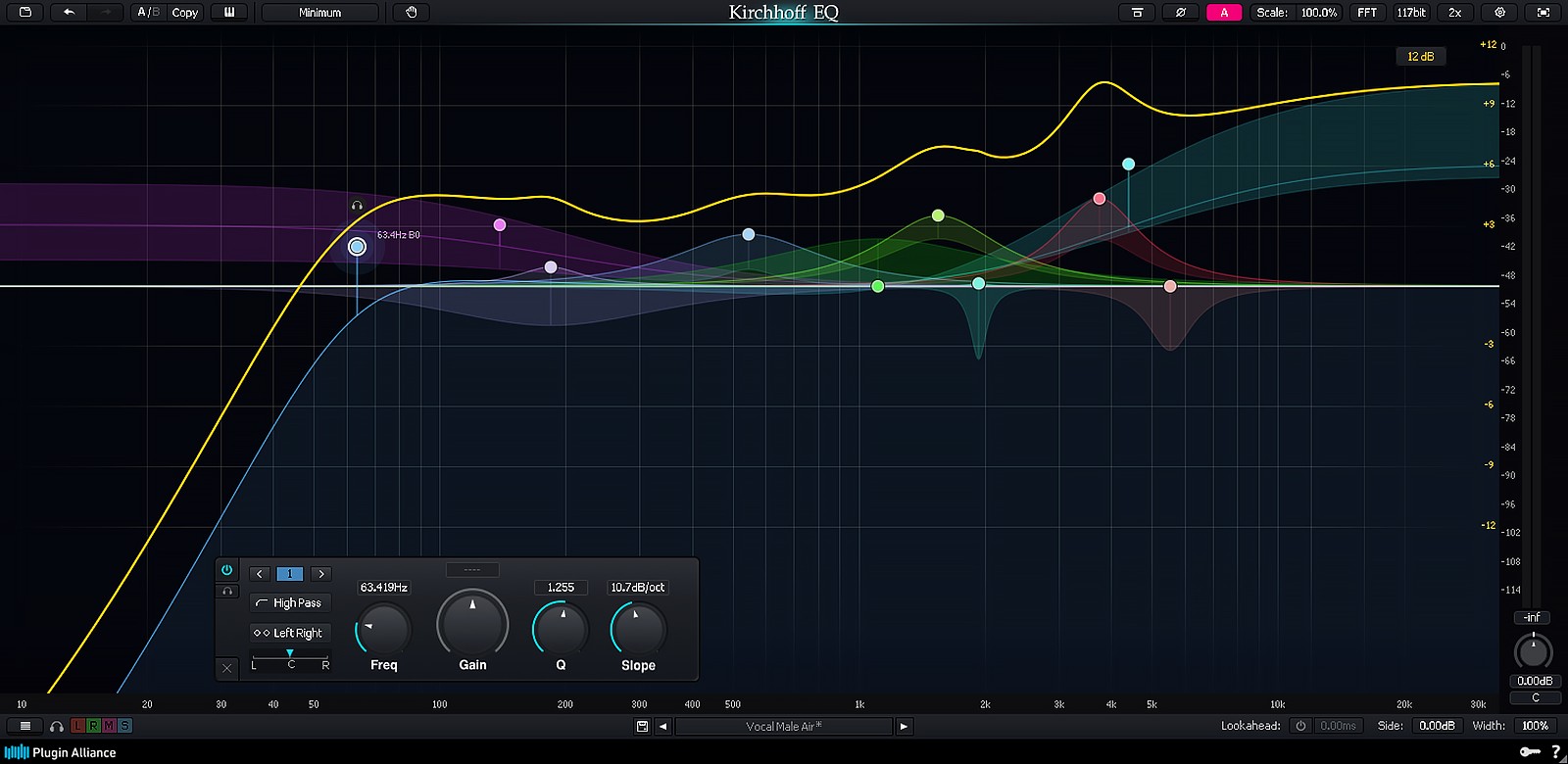Viewport: 1568px width, 764px height.
Task: Open the piano keyboard display
Action: tap(229, 13)
